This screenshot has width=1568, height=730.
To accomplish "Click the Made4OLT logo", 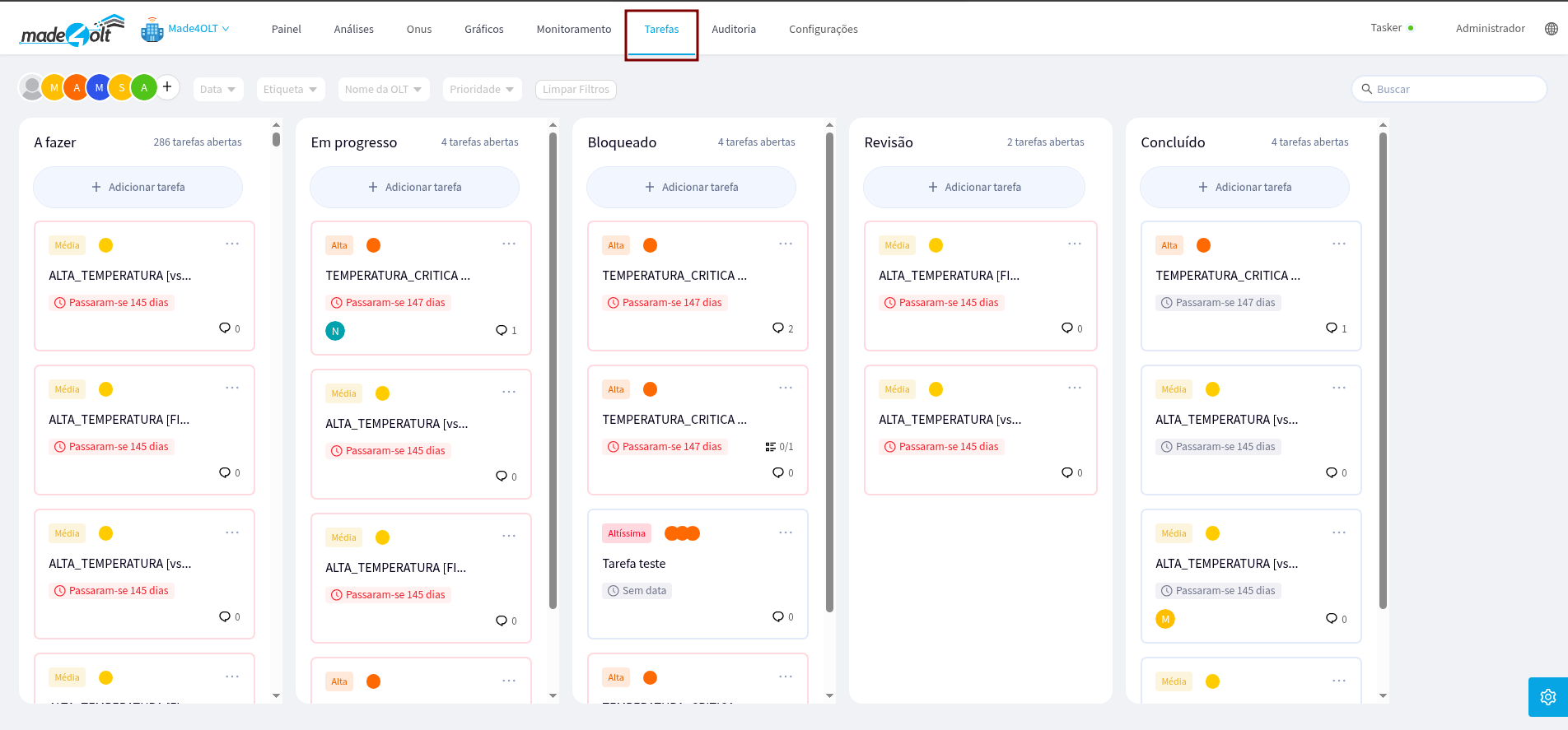I will click(72, 30).
